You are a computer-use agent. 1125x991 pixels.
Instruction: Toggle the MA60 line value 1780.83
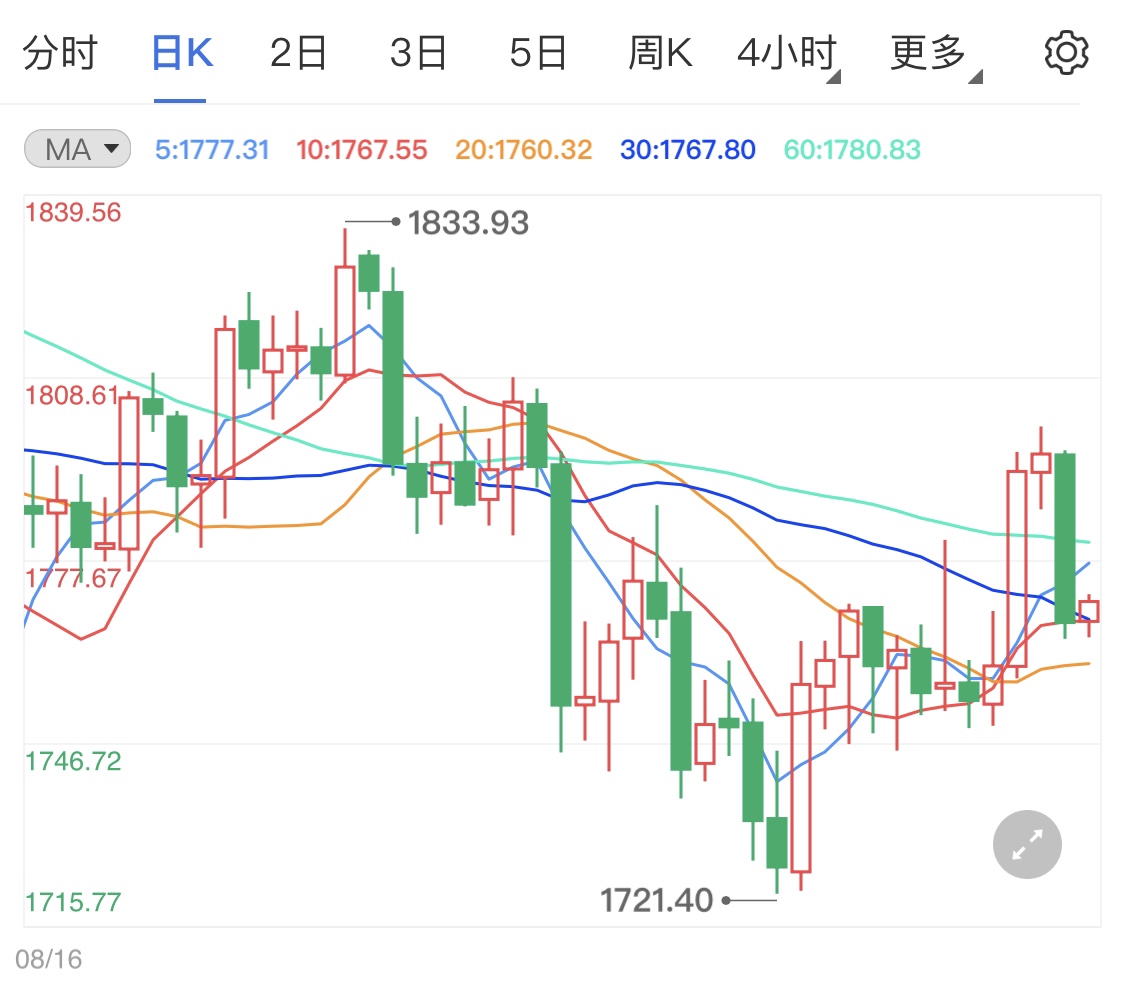[x=850, y=148]
